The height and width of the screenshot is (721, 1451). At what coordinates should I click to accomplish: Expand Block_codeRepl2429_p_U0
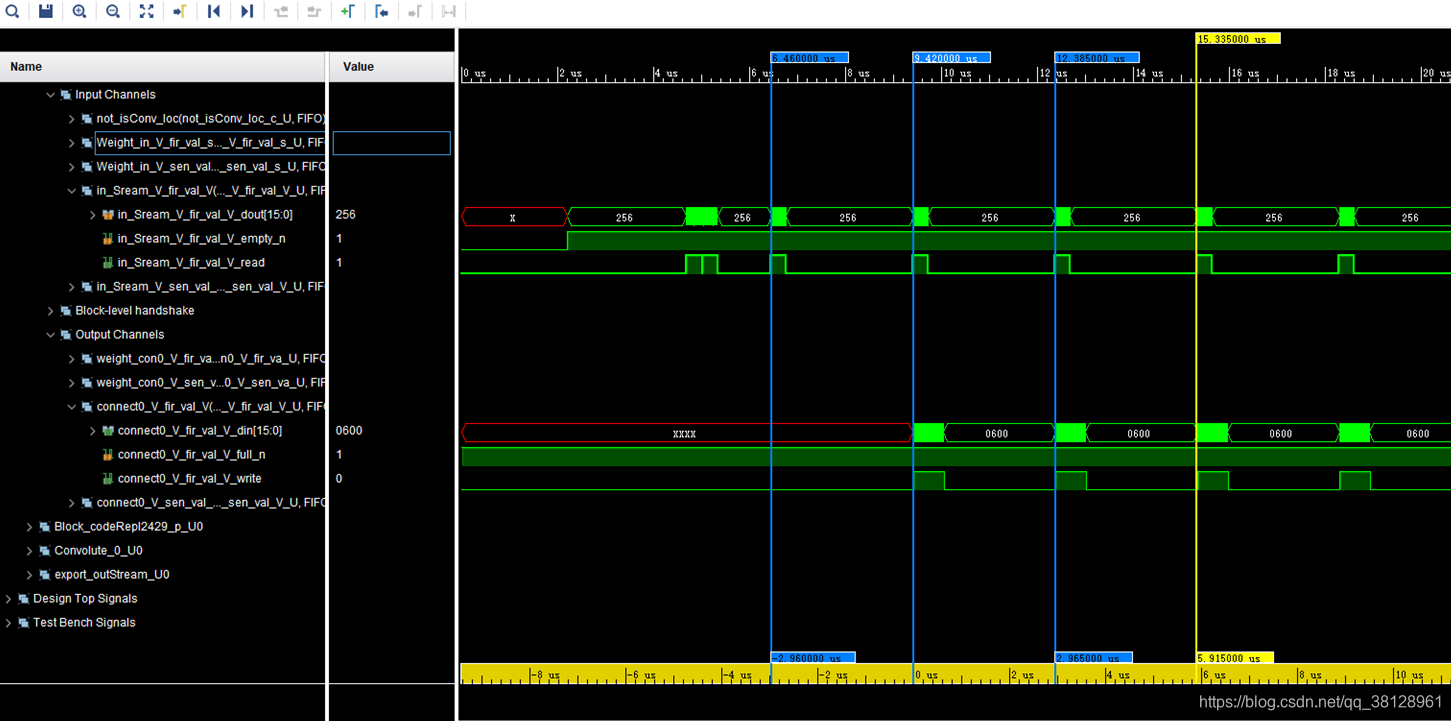tap(29, 527)
